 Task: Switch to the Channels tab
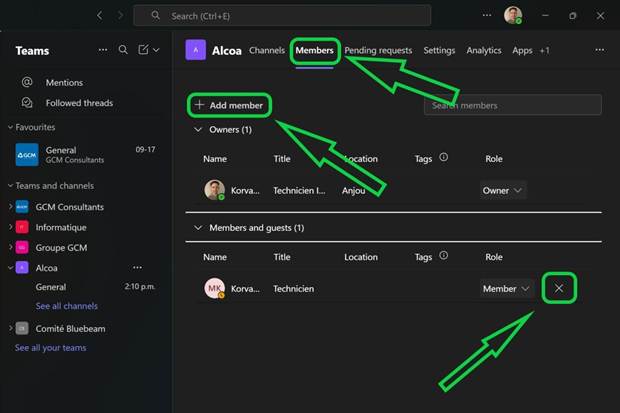tap(267, 50)
